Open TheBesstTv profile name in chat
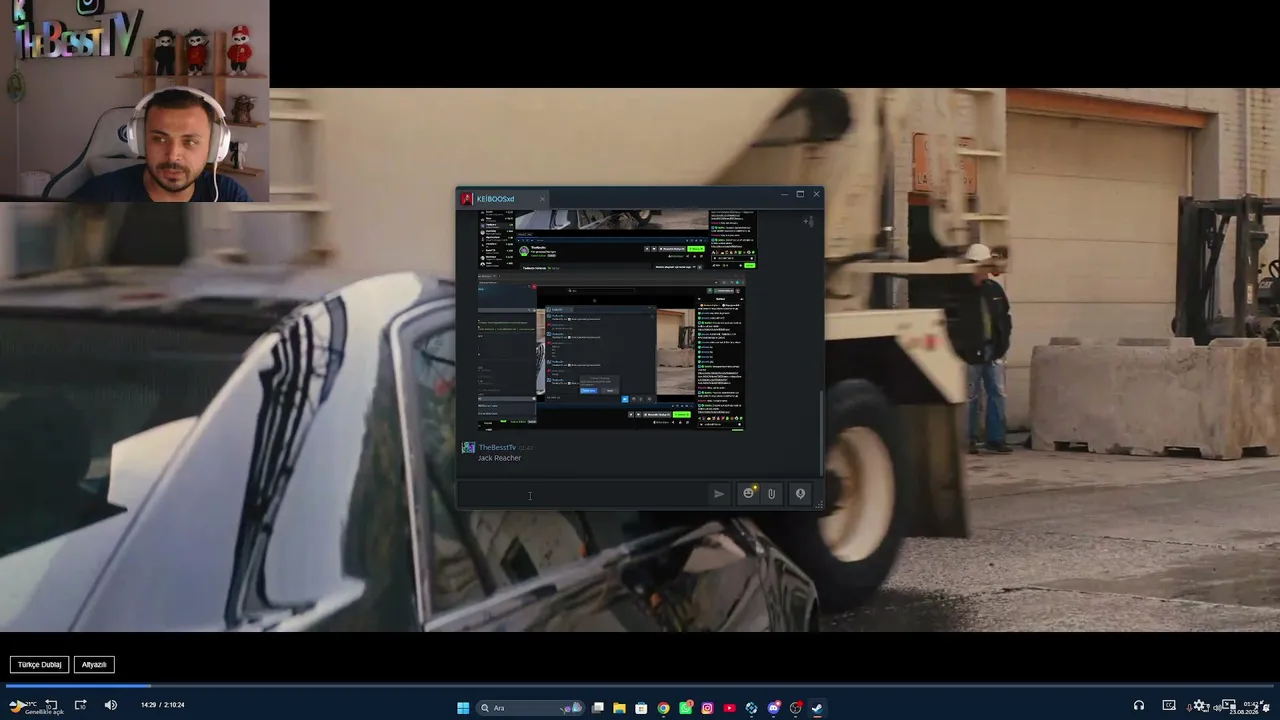Viewport: 1280px width, 720px height. click(497, 447)
